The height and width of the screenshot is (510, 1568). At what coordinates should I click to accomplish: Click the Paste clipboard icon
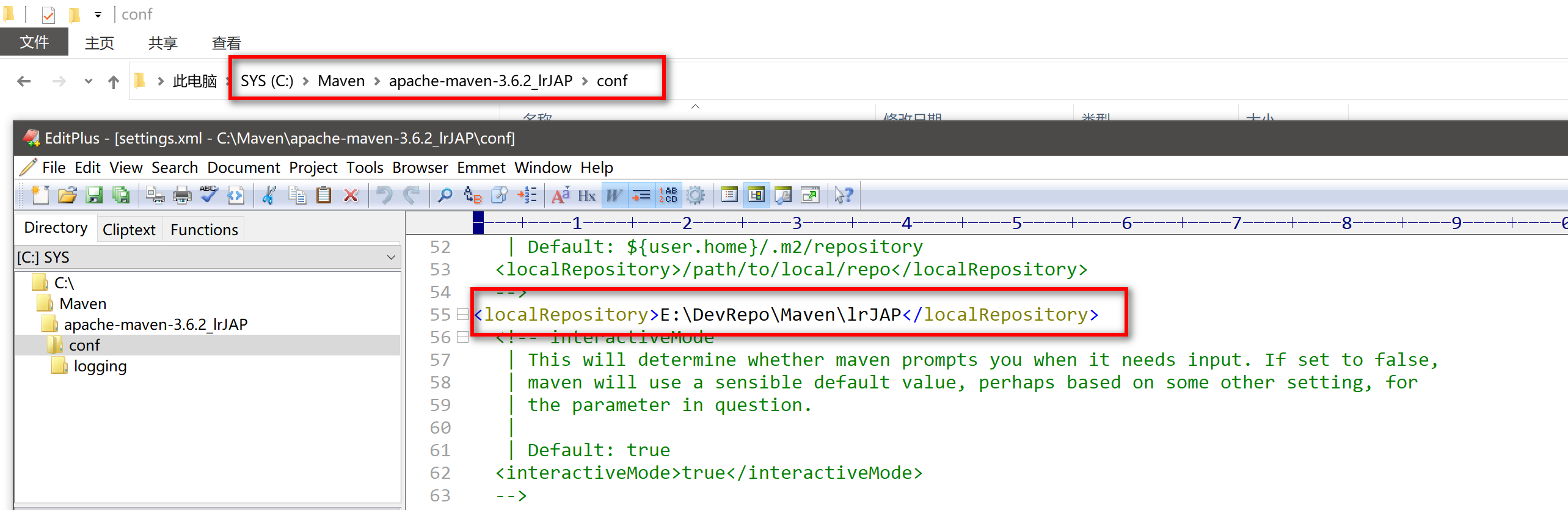tap(324, 195)
